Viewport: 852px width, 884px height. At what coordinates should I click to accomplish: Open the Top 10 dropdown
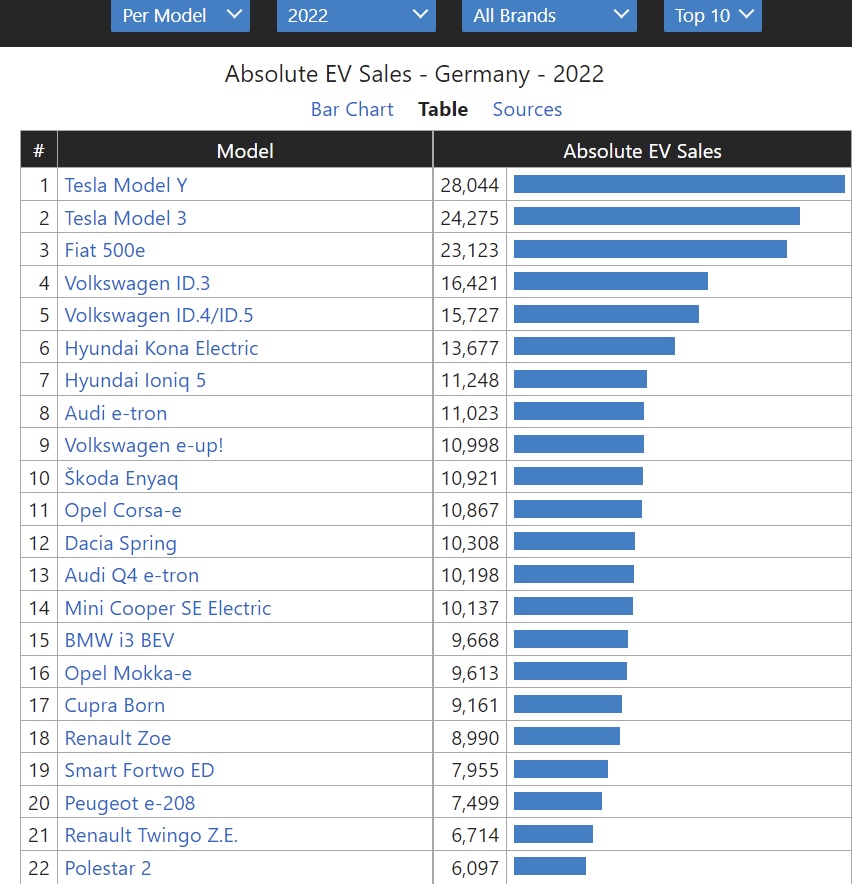(713, 16)
